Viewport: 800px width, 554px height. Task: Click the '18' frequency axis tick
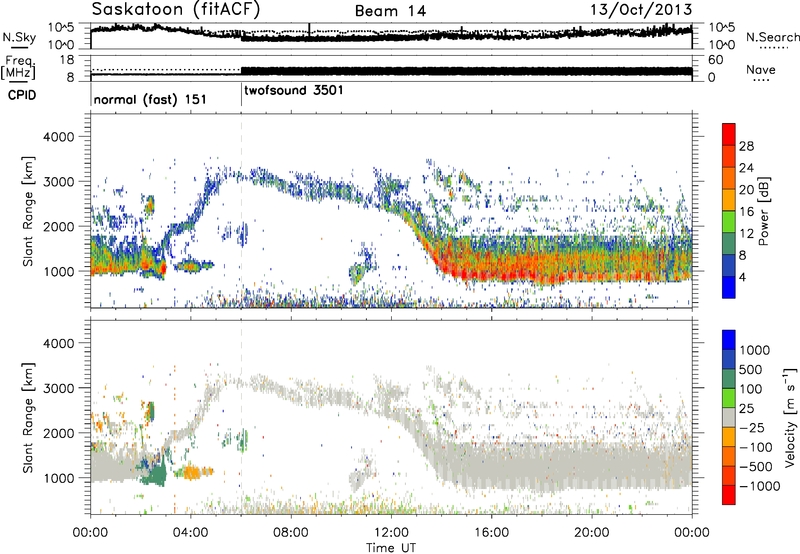67,60
